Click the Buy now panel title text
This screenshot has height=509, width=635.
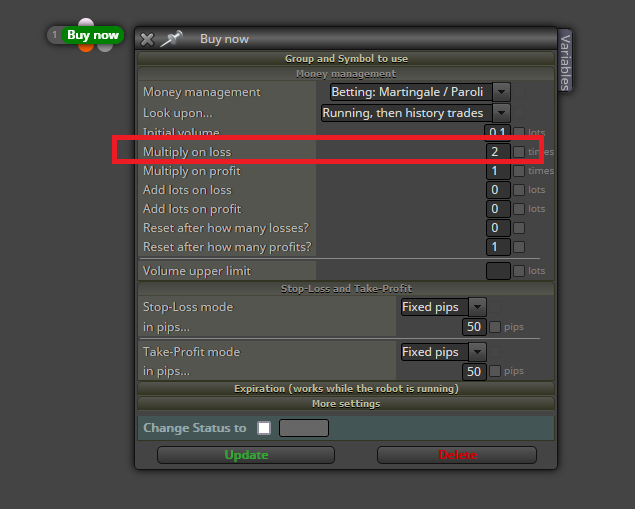(224, 39)
